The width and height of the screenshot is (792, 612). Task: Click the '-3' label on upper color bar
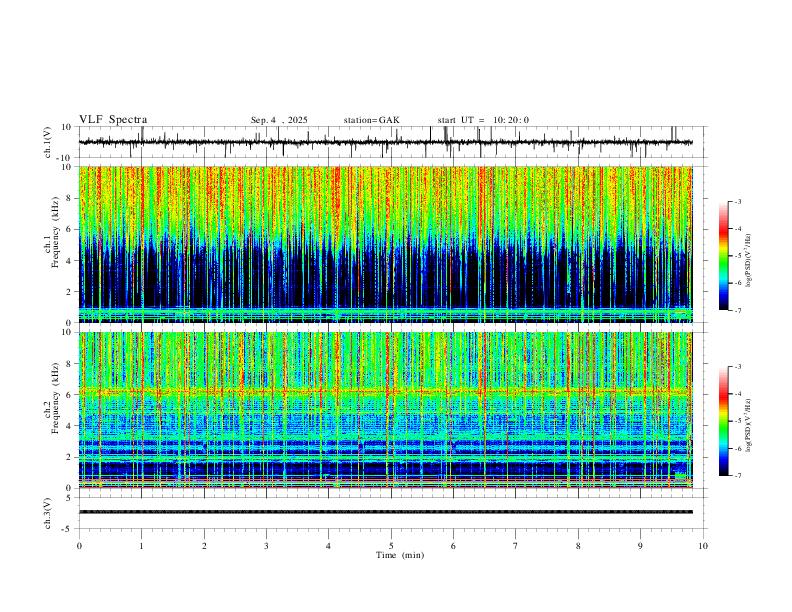click(x=737, y=201)
